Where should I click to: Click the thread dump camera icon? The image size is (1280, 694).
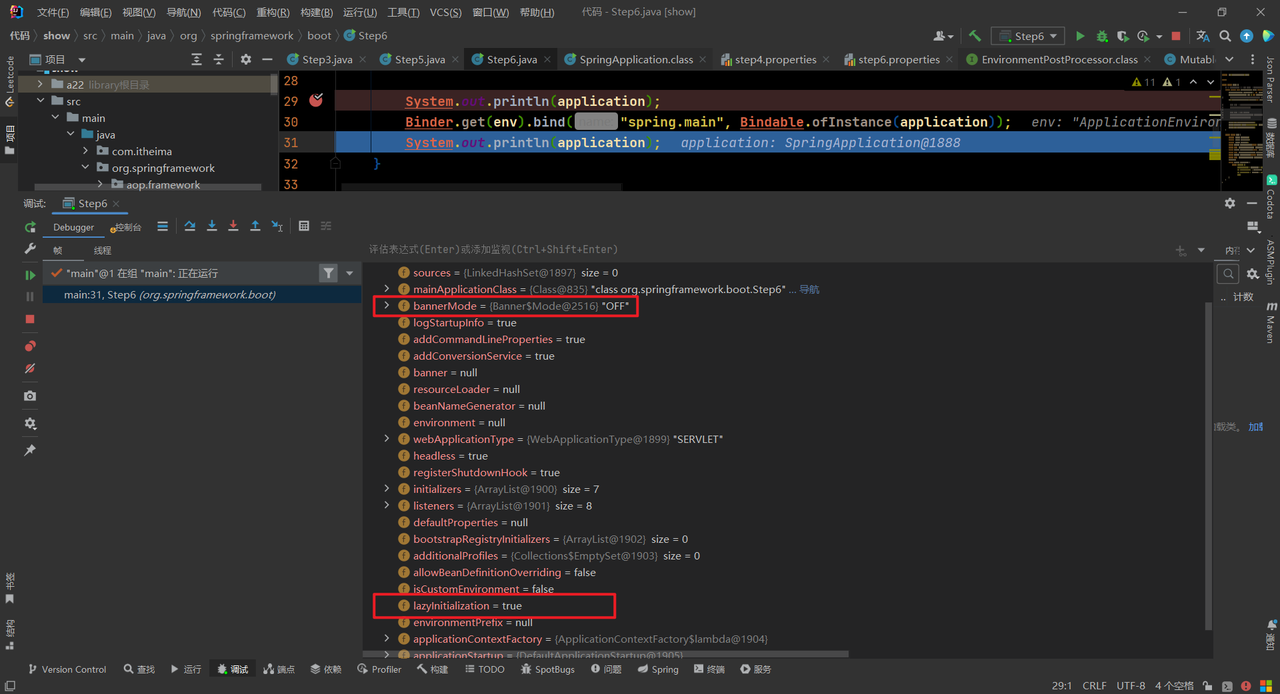(30, 396)
